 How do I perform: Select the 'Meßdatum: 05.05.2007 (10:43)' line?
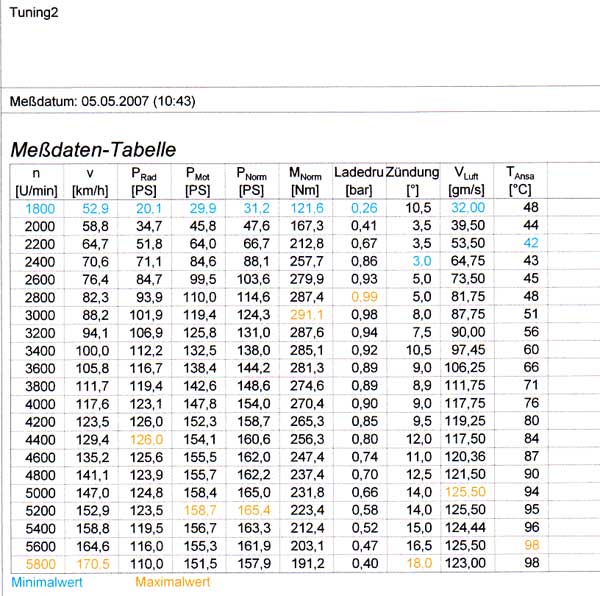click(103, 101)
